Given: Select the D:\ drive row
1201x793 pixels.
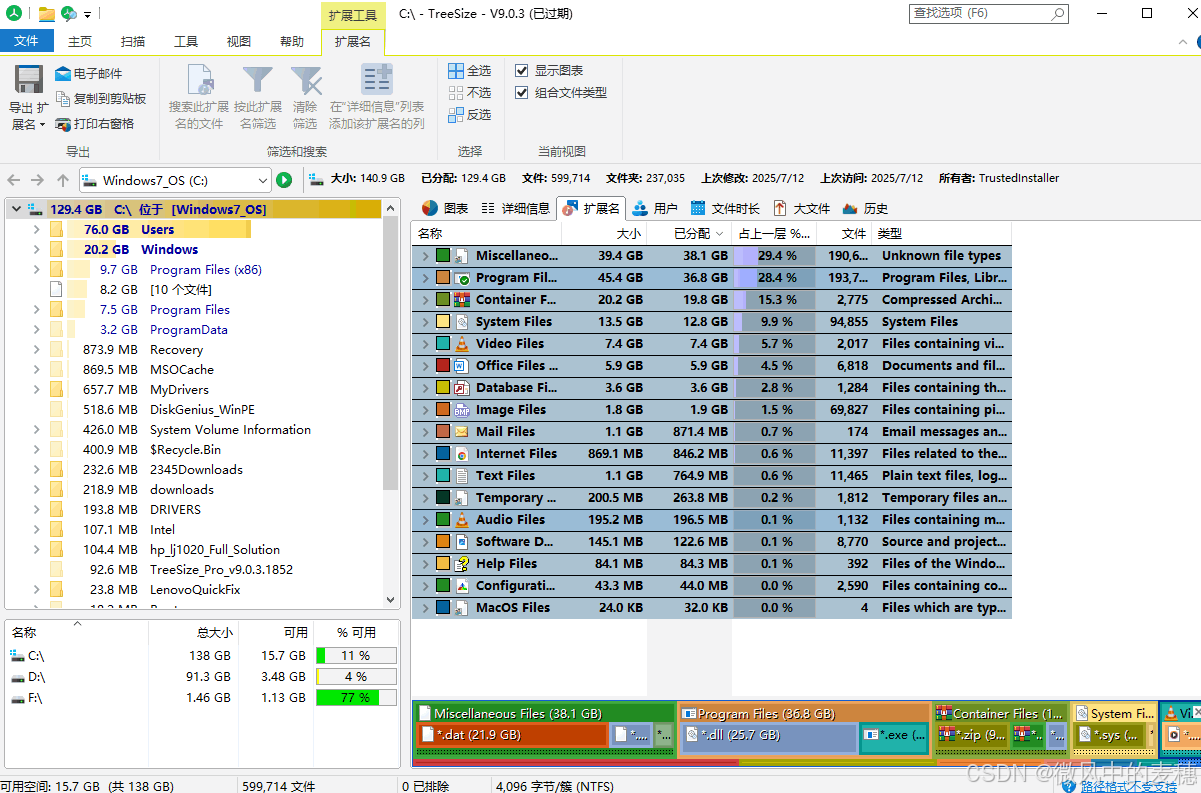Looking at the screenshot, I should 202,676.
